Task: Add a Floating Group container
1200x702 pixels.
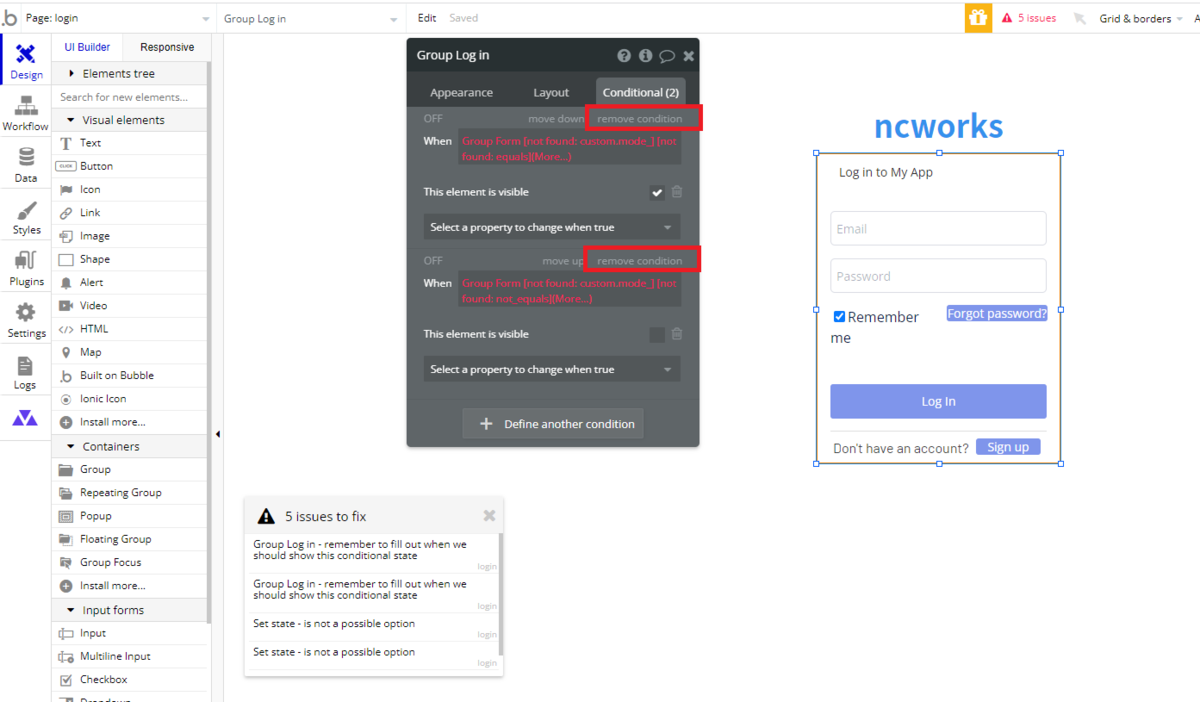Action: pos(130,539)
